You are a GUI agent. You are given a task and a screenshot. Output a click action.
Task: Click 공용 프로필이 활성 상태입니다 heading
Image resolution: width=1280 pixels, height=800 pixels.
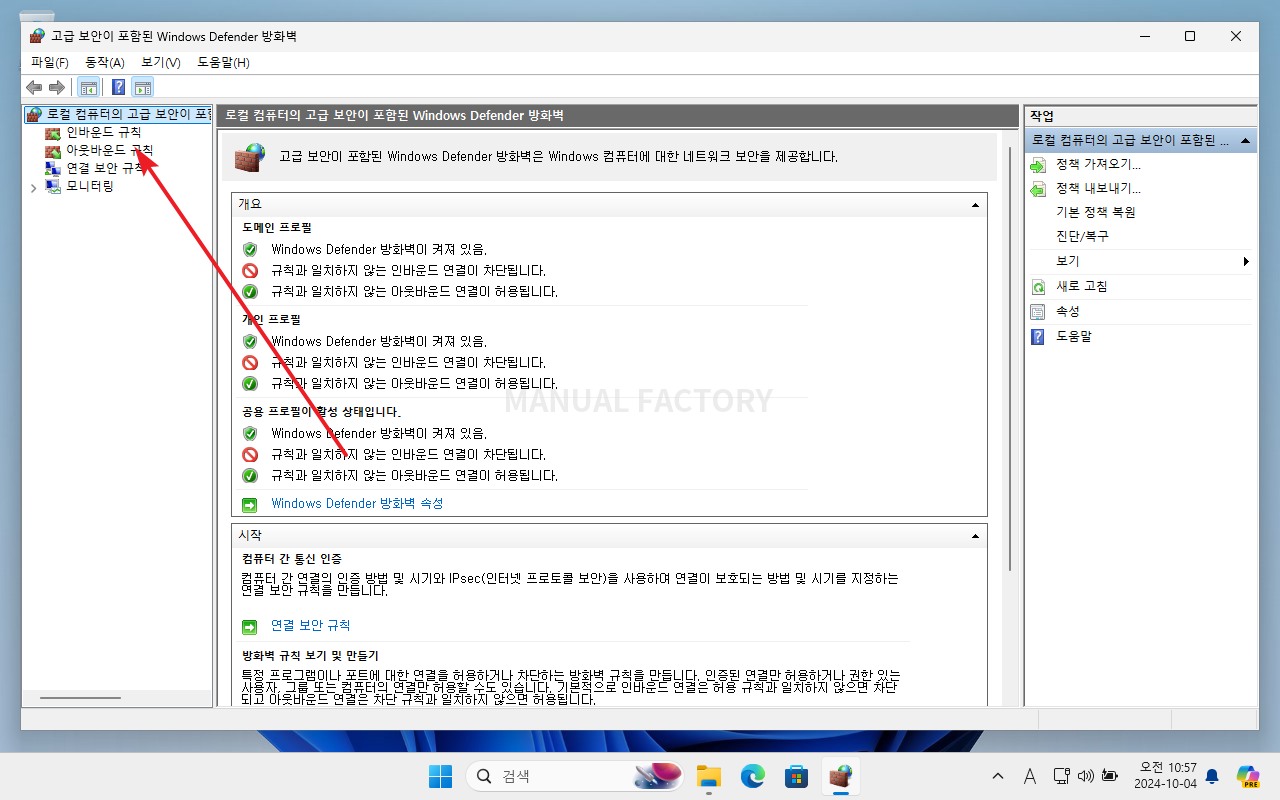click(x=321, y=412)
